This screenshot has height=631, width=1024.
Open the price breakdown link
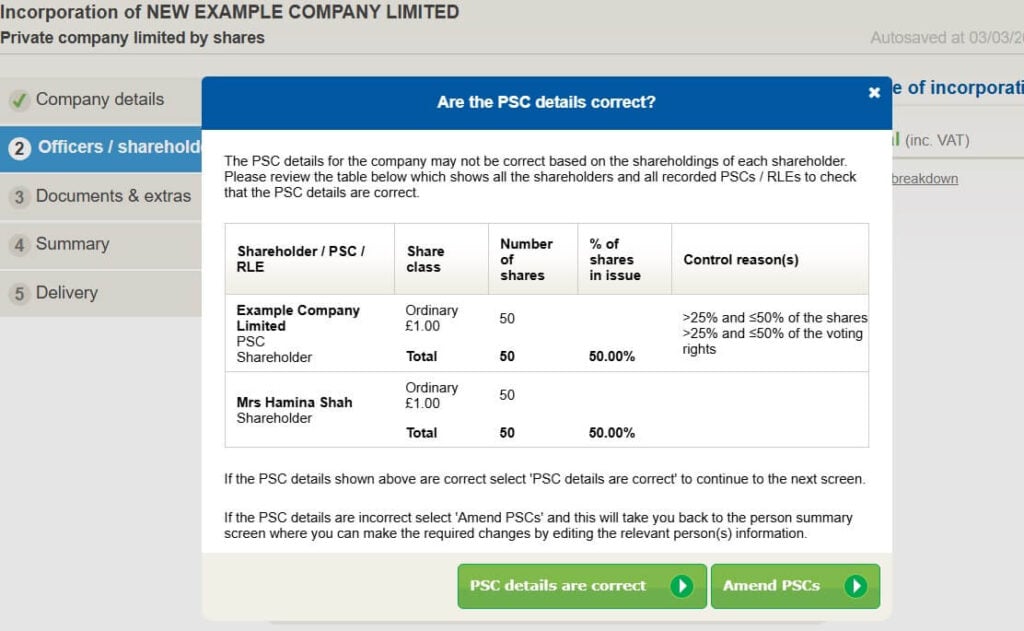924,179
